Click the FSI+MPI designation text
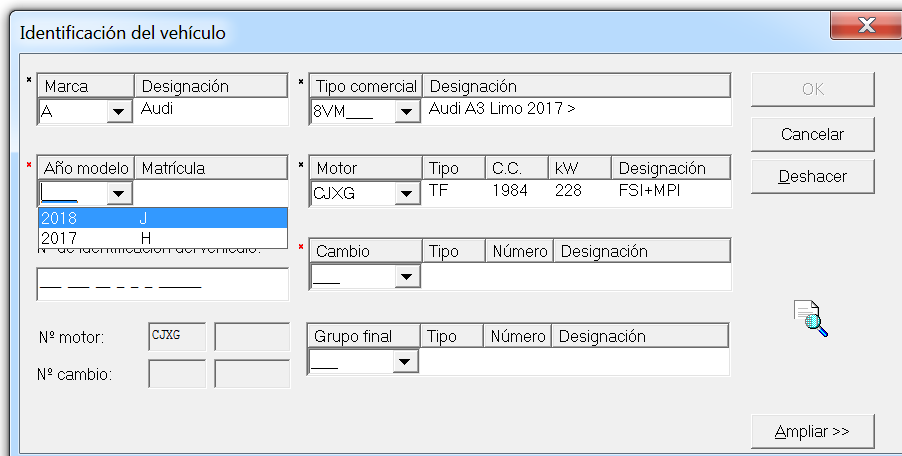Screen dimensions: 902x456 (x=649, y=190)
